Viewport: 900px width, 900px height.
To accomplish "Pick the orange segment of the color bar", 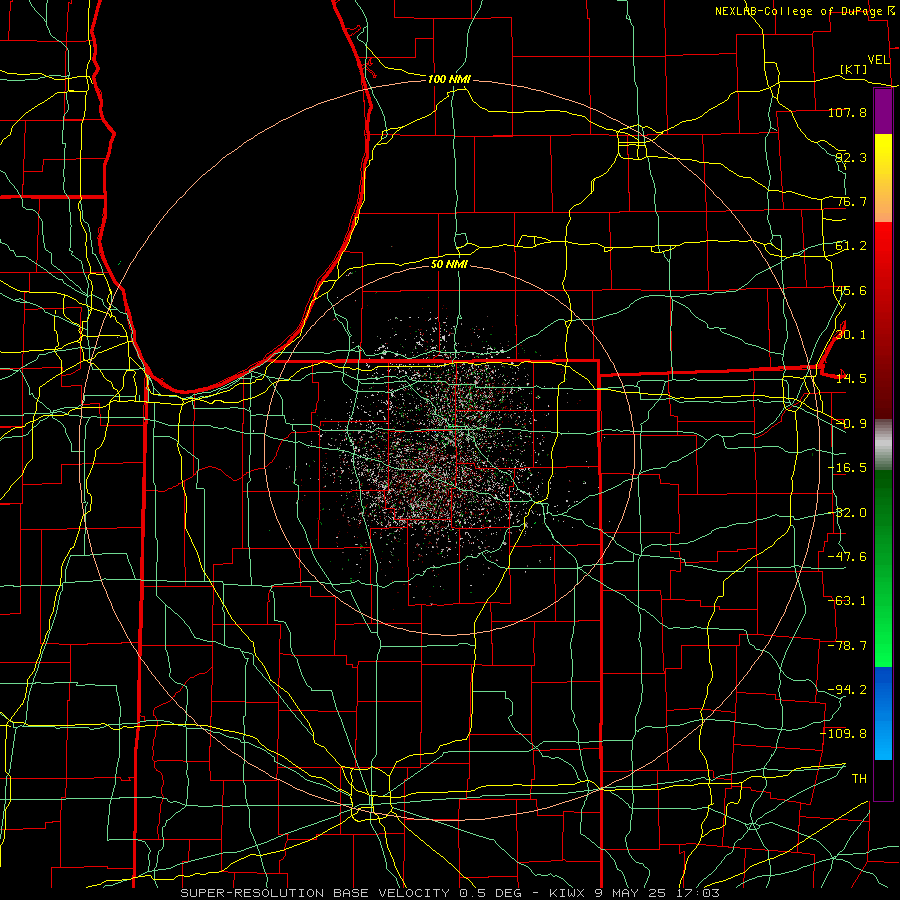I will (x=883, y=201).
